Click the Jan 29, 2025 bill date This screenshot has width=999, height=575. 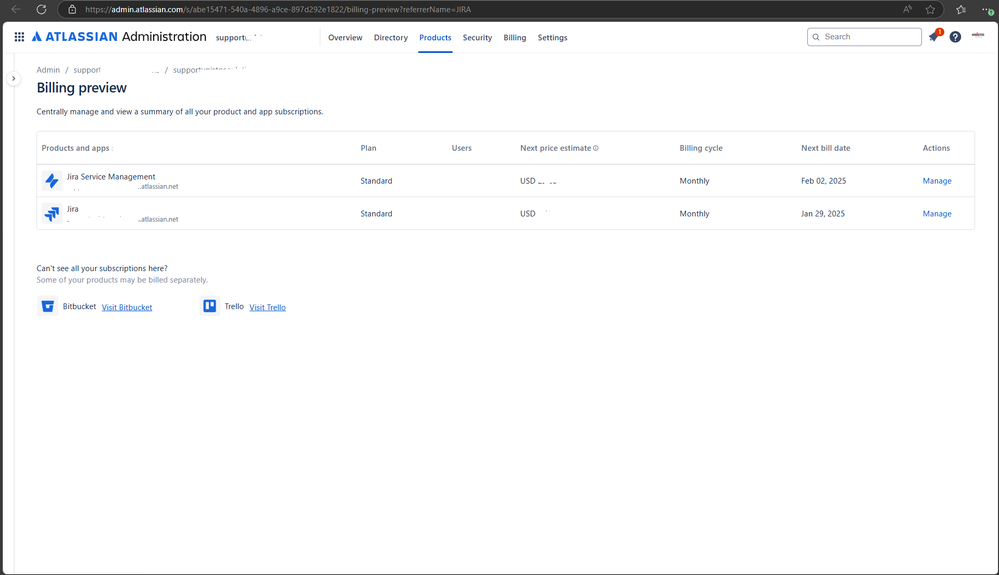(x=823, y=214)
